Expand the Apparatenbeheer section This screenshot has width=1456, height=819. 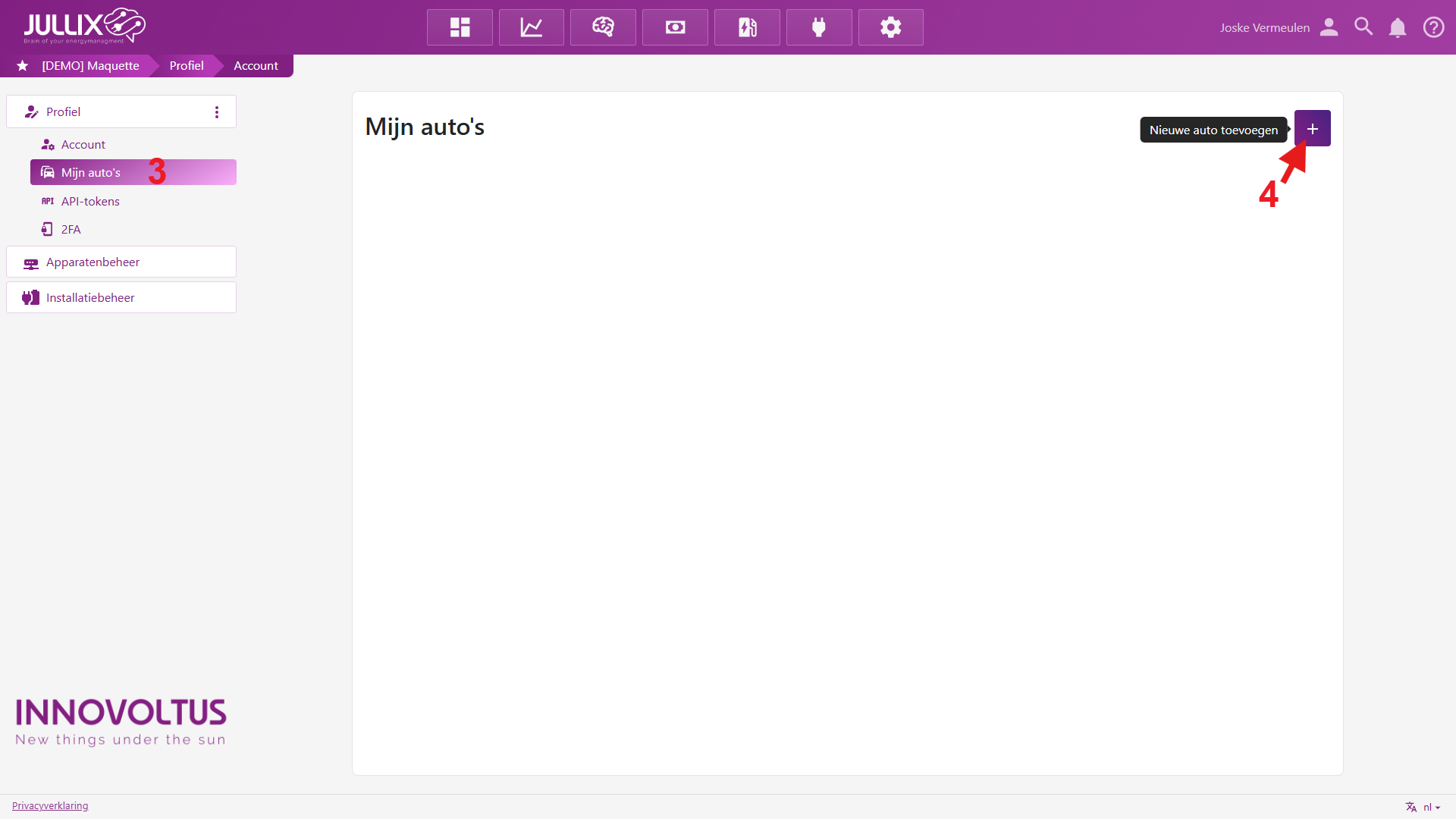(x=121, y=262)
